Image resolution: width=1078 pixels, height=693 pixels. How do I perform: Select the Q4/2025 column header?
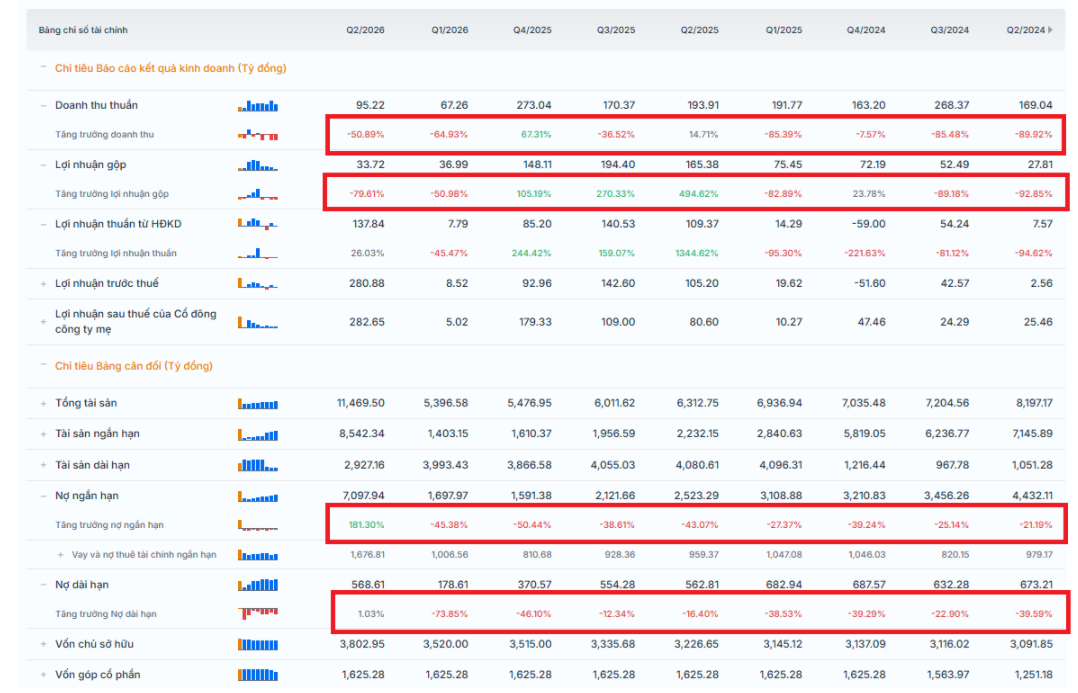click(532, 30)
